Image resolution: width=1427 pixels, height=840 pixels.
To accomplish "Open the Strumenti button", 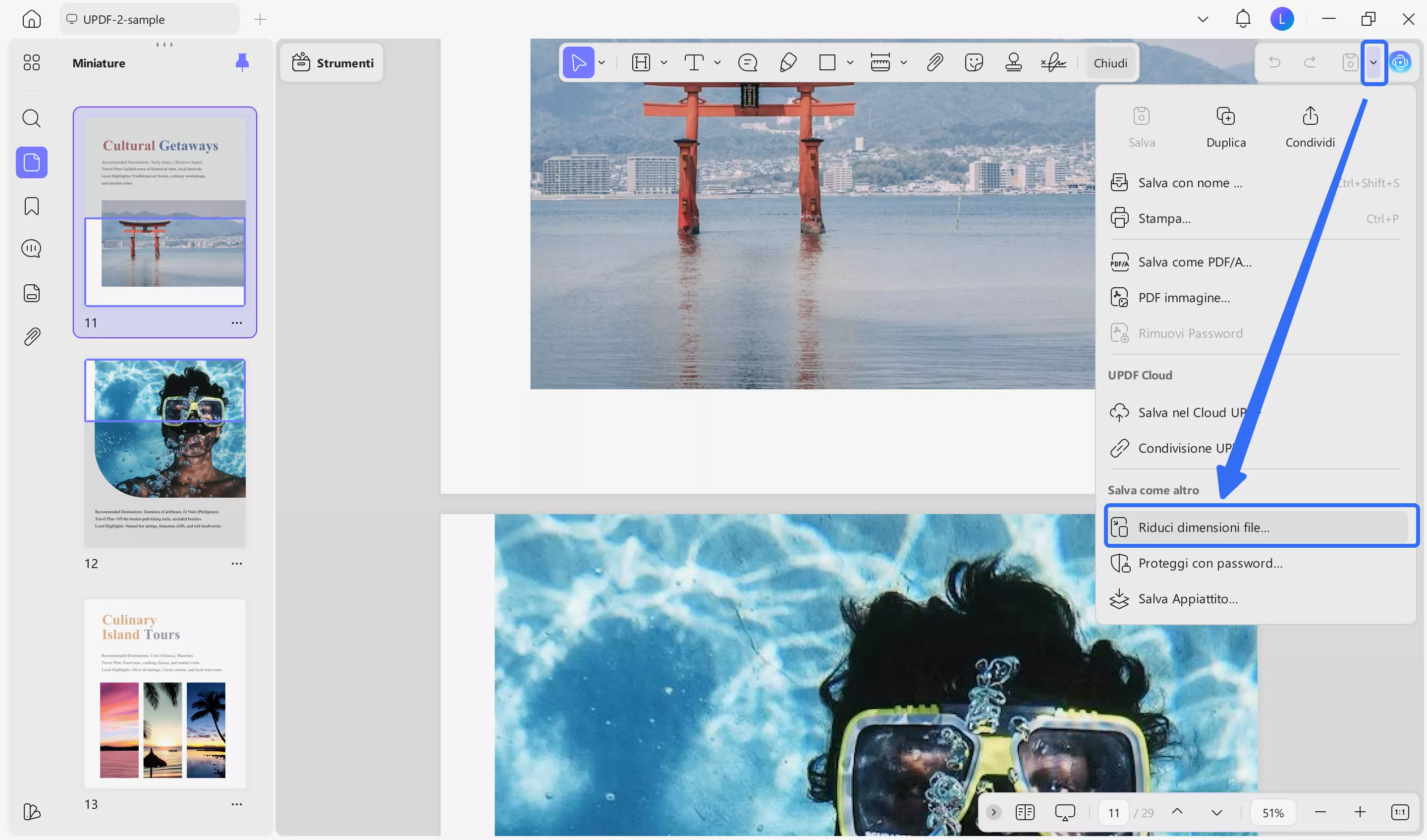I will [x=332, y=63].
